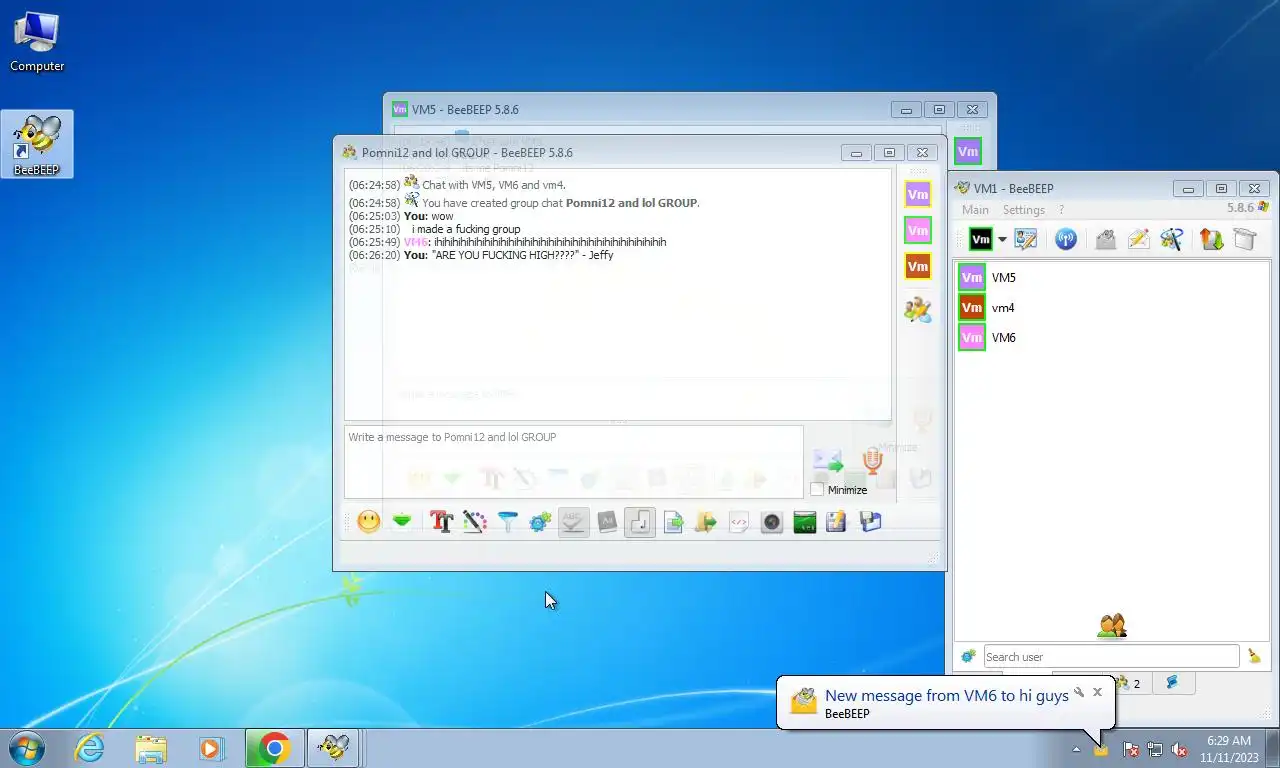The width and height of the screenshot is (1280, 768).
Task: Click the green down-arrow icon in chat toolbar
Action: pos(402,522)
